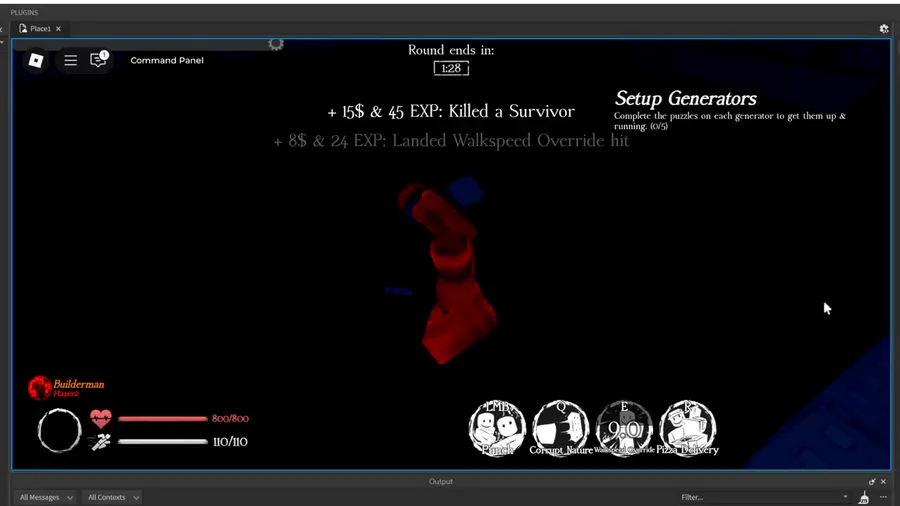The width and height of the screenshot is (900, 506).
Task: Click the white 110/110 stamina bar
Action: pos(162,442)
